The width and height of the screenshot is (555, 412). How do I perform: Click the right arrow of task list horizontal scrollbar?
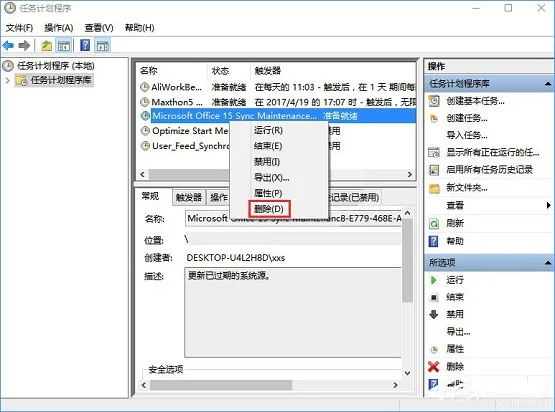tap(410, 174)
